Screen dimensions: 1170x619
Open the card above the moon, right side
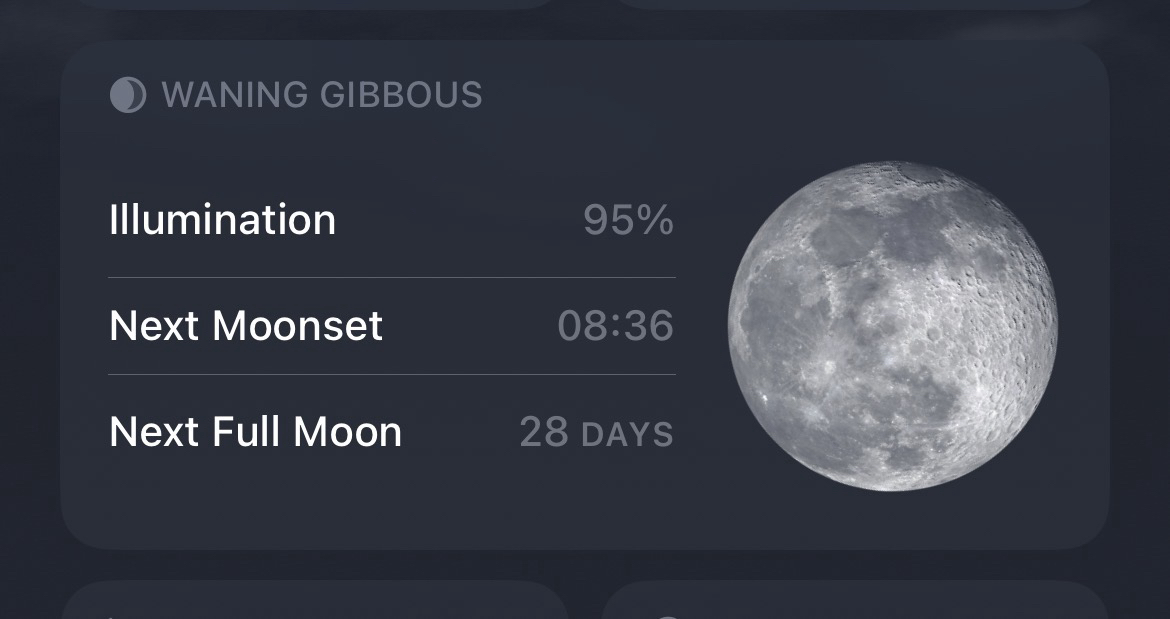855,4
